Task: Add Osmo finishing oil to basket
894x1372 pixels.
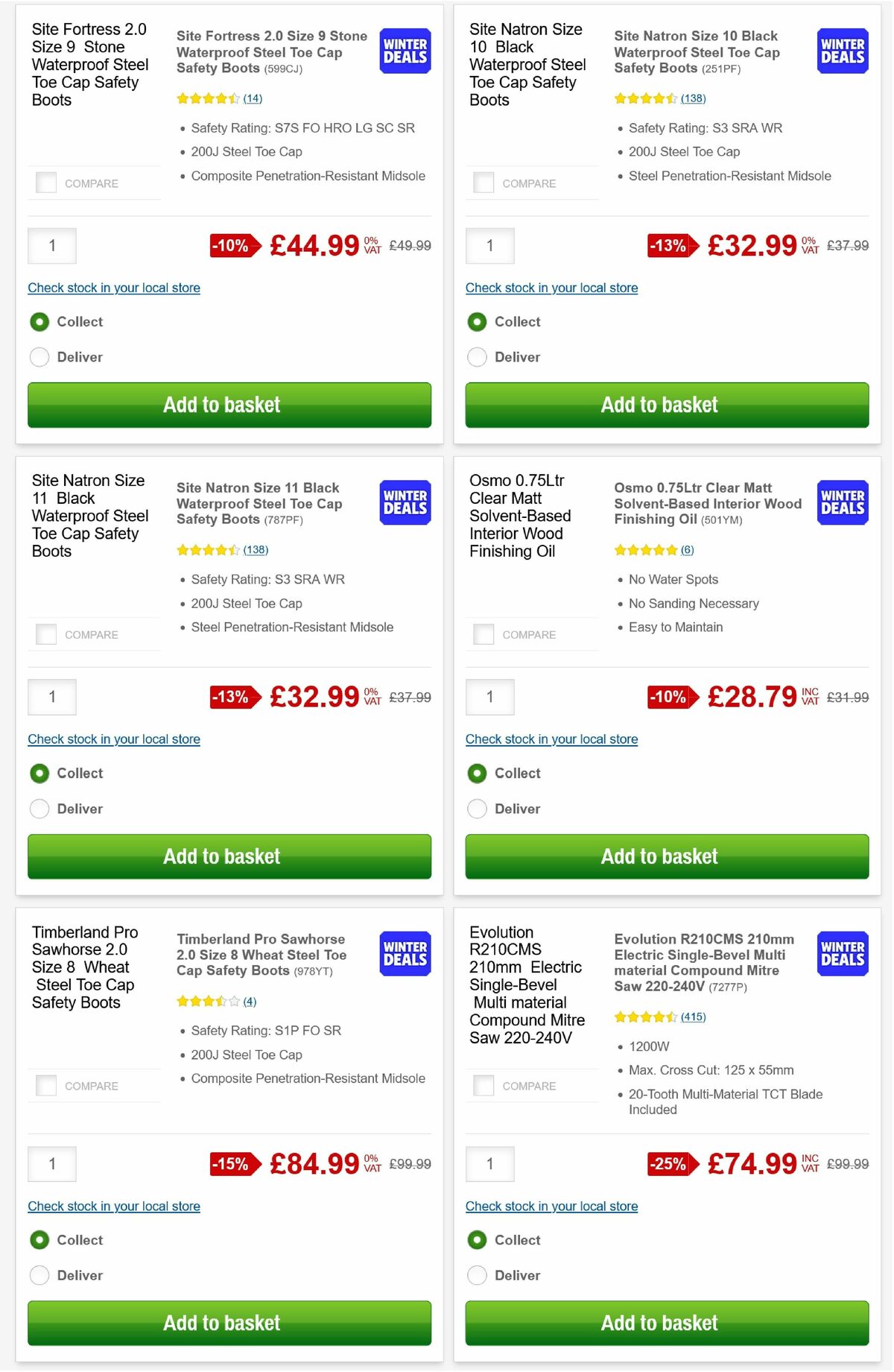Action: (666, 856)
